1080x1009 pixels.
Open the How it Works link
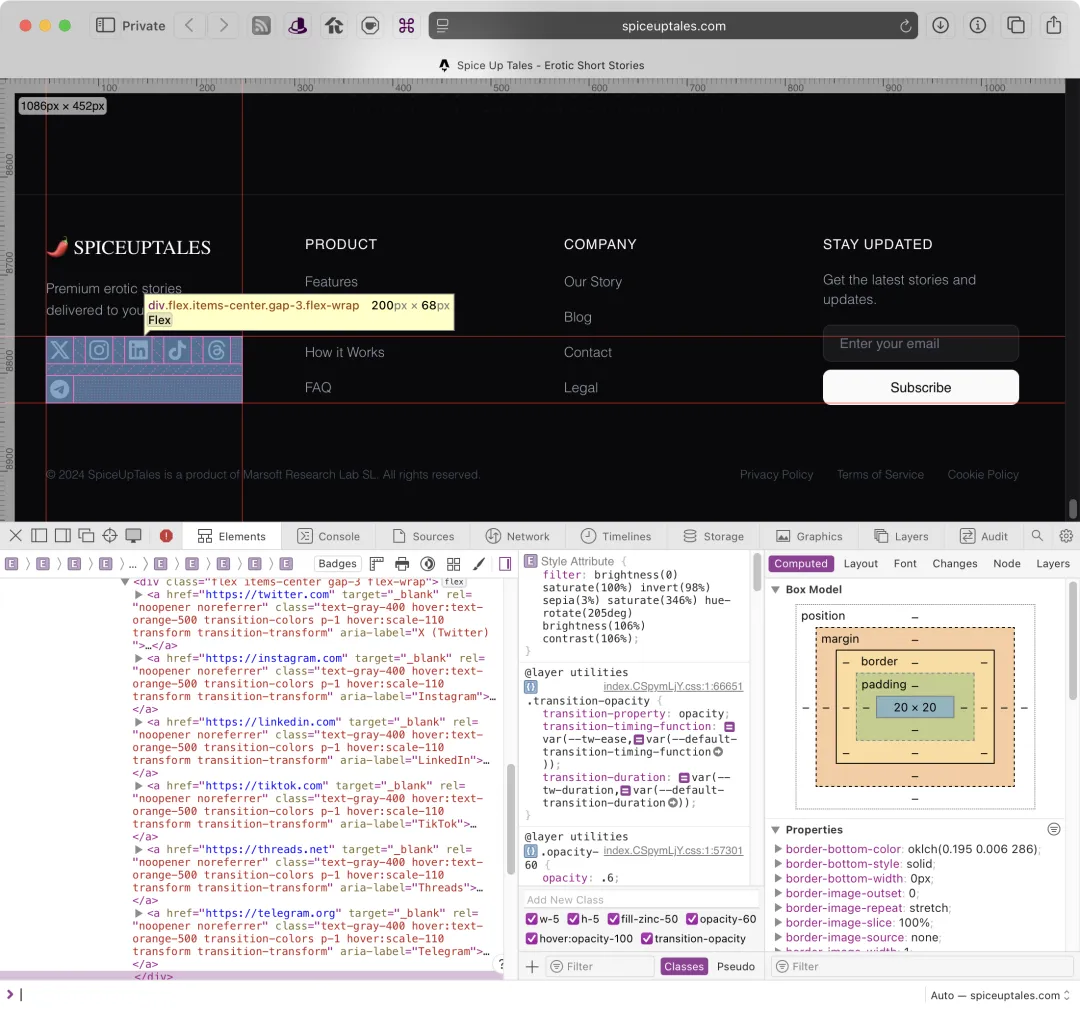tap(344, 352)
